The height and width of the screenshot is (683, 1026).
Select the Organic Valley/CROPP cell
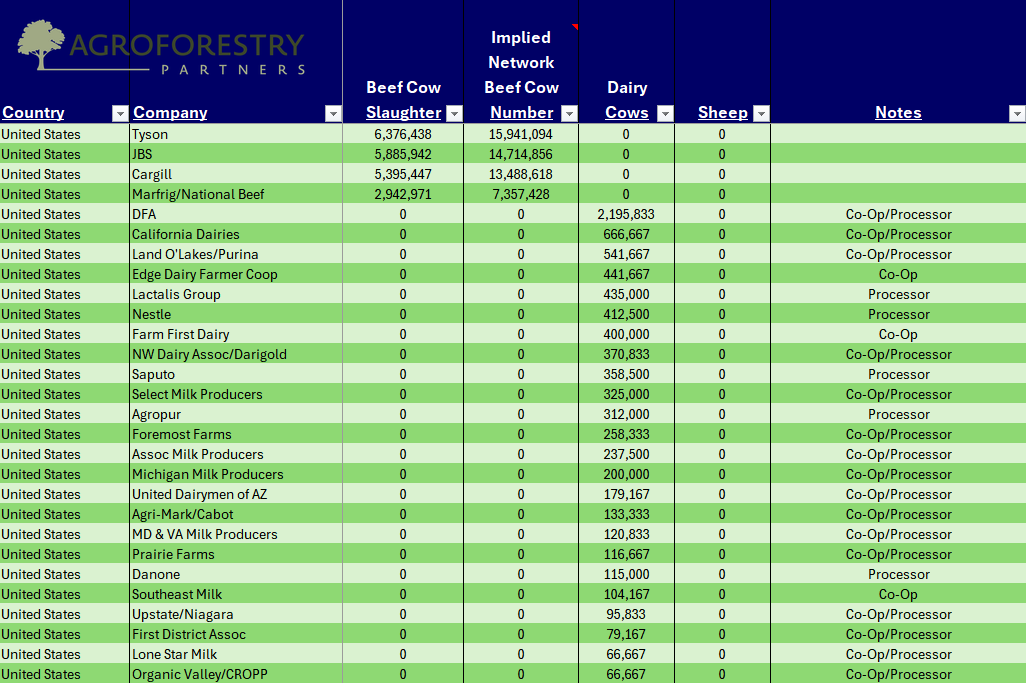[236, 674]
